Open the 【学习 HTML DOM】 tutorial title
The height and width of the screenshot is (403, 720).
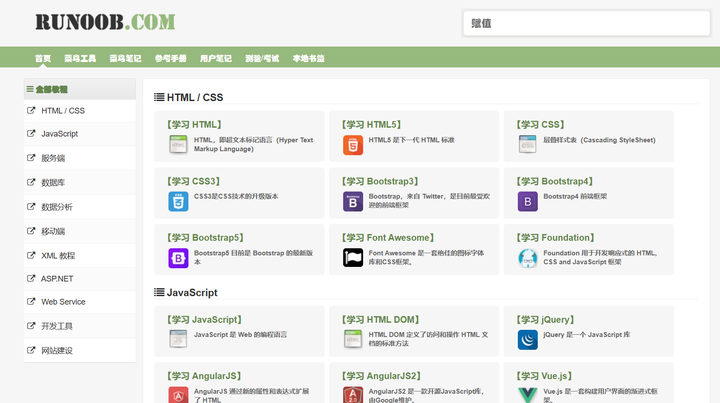tap(381, 319)
